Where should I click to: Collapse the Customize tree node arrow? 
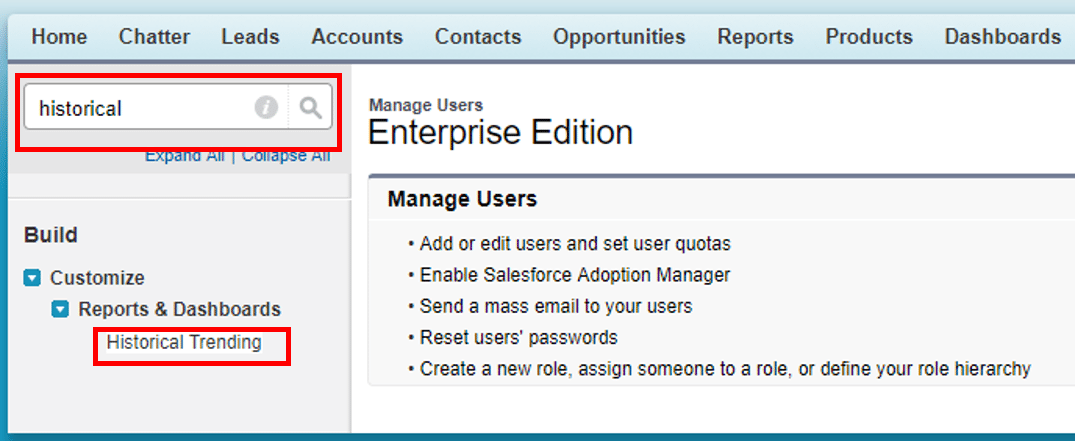point(32,278)
